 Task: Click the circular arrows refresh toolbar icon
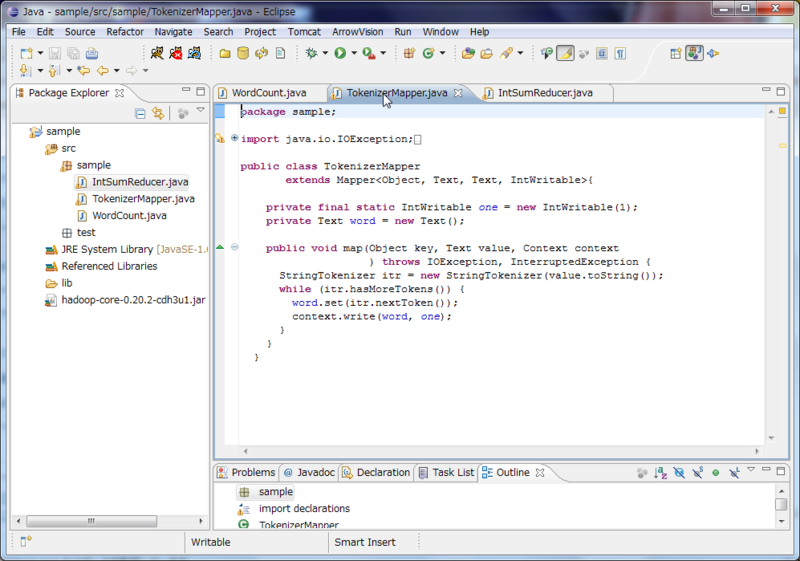pos(262,53)
